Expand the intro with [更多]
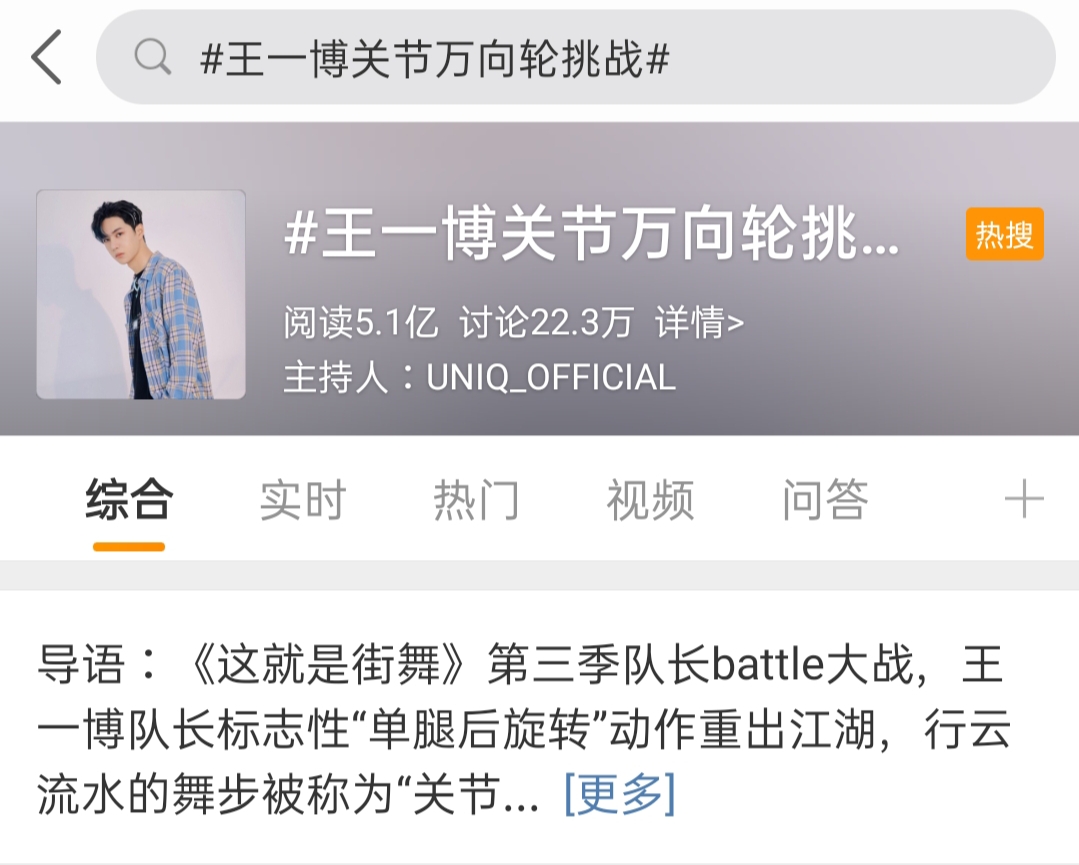This screenshot has width=1079, height=865. click(619, 793)
